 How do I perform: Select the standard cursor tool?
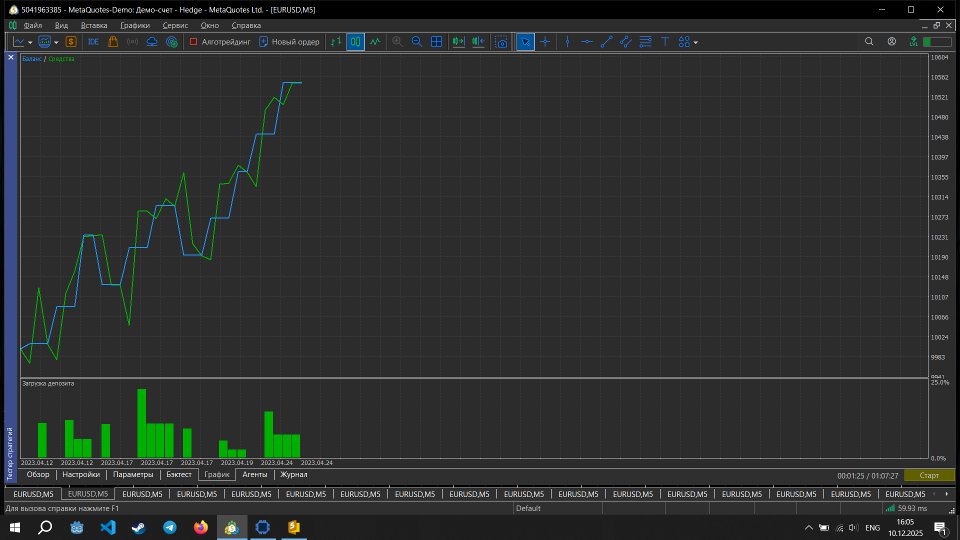coord(525,42)
